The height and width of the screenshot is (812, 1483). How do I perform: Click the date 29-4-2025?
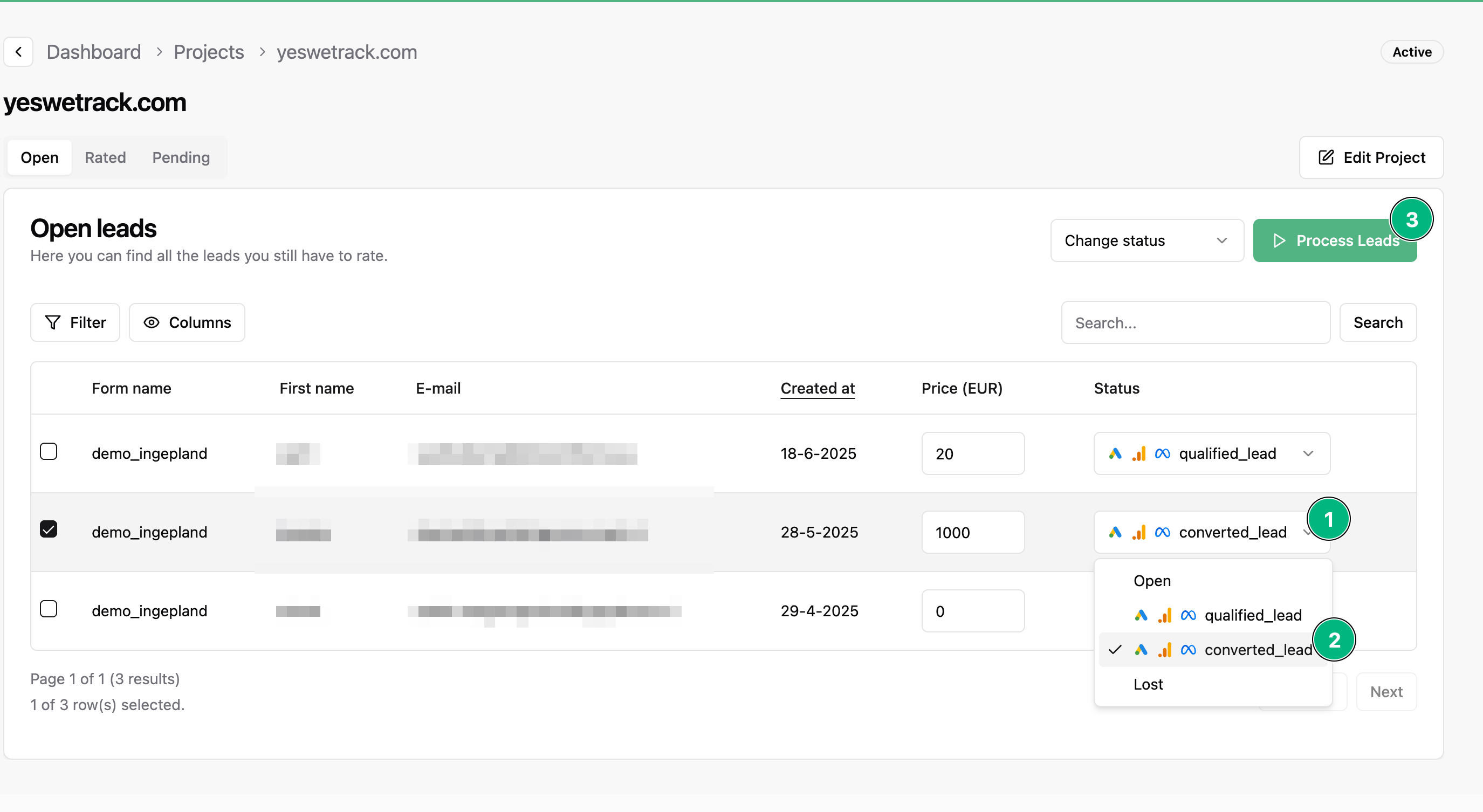(819, 610)
